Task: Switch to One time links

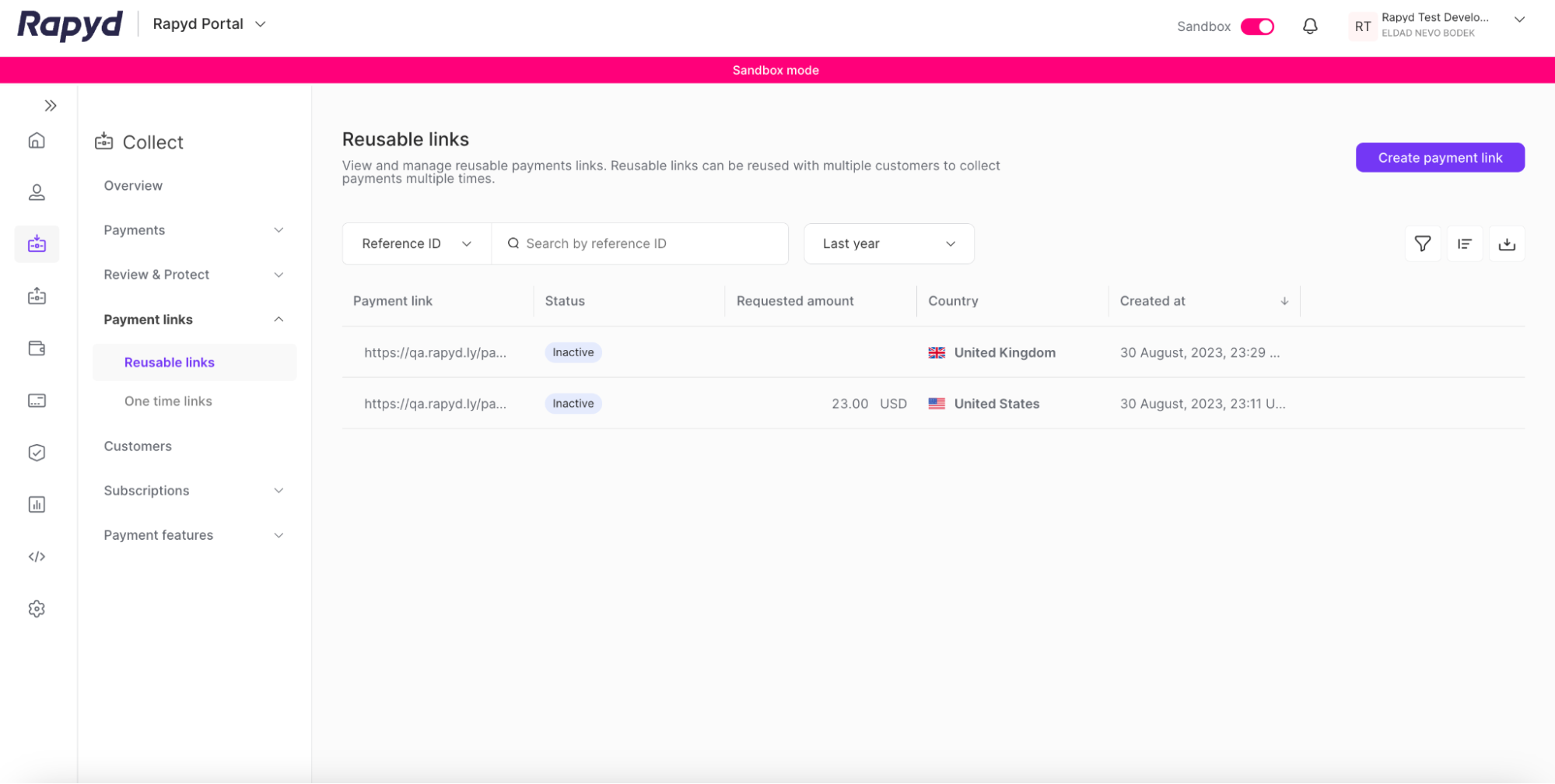Action: (168, 401)
